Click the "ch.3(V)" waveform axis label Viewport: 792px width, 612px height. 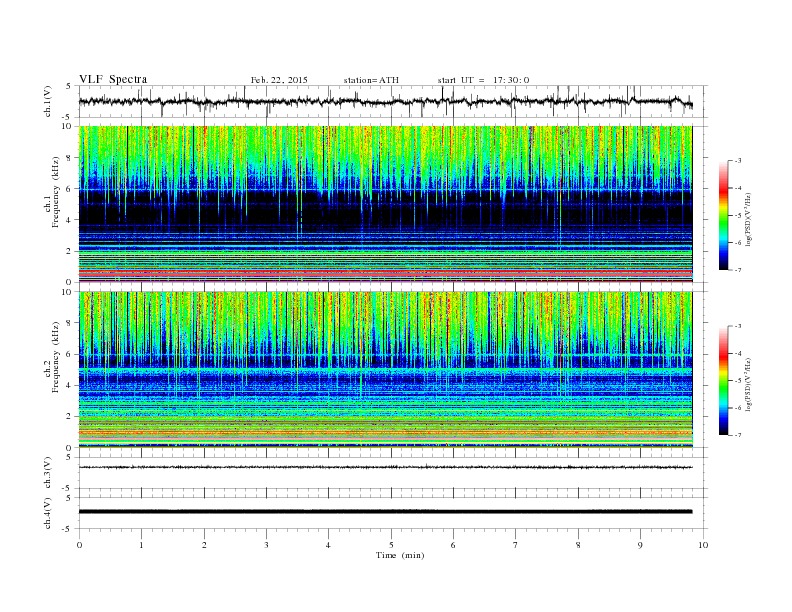point(47,473)
